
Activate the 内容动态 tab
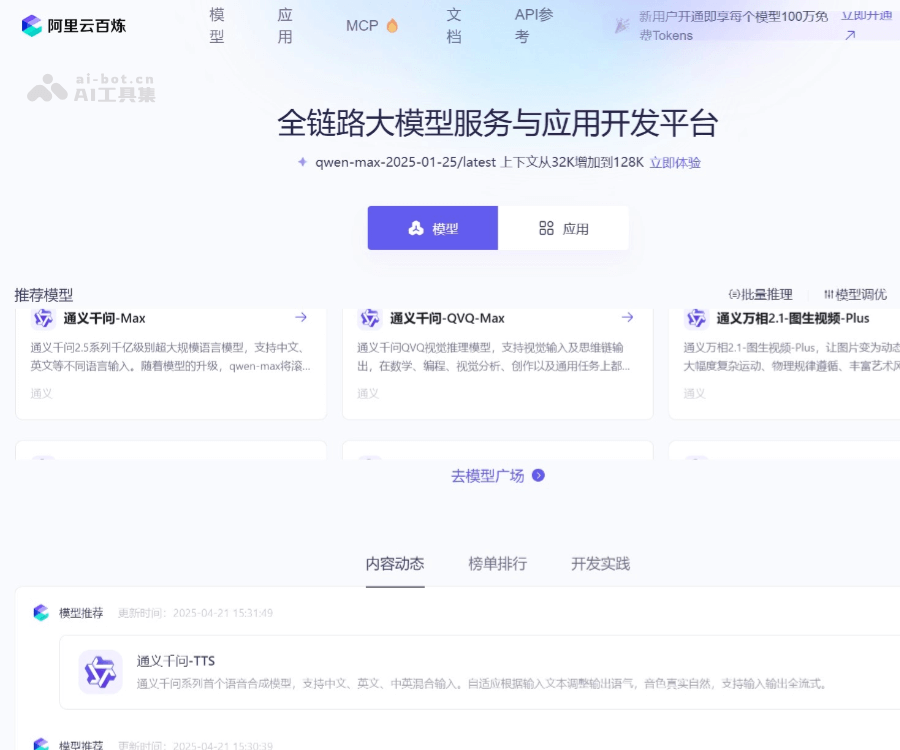tap(395, 563)
